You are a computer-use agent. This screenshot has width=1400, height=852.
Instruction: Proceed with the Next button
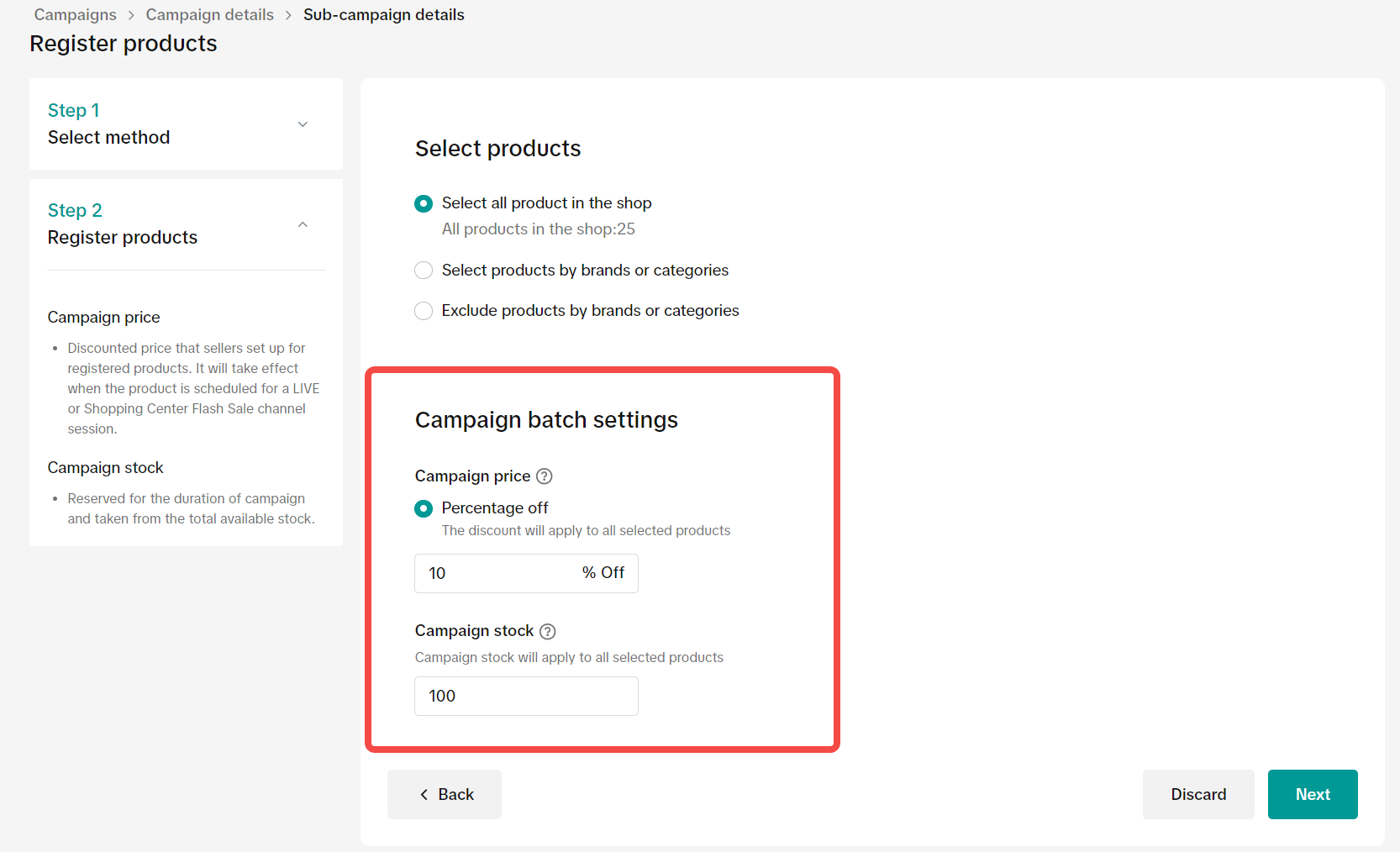pos(1312,794)
